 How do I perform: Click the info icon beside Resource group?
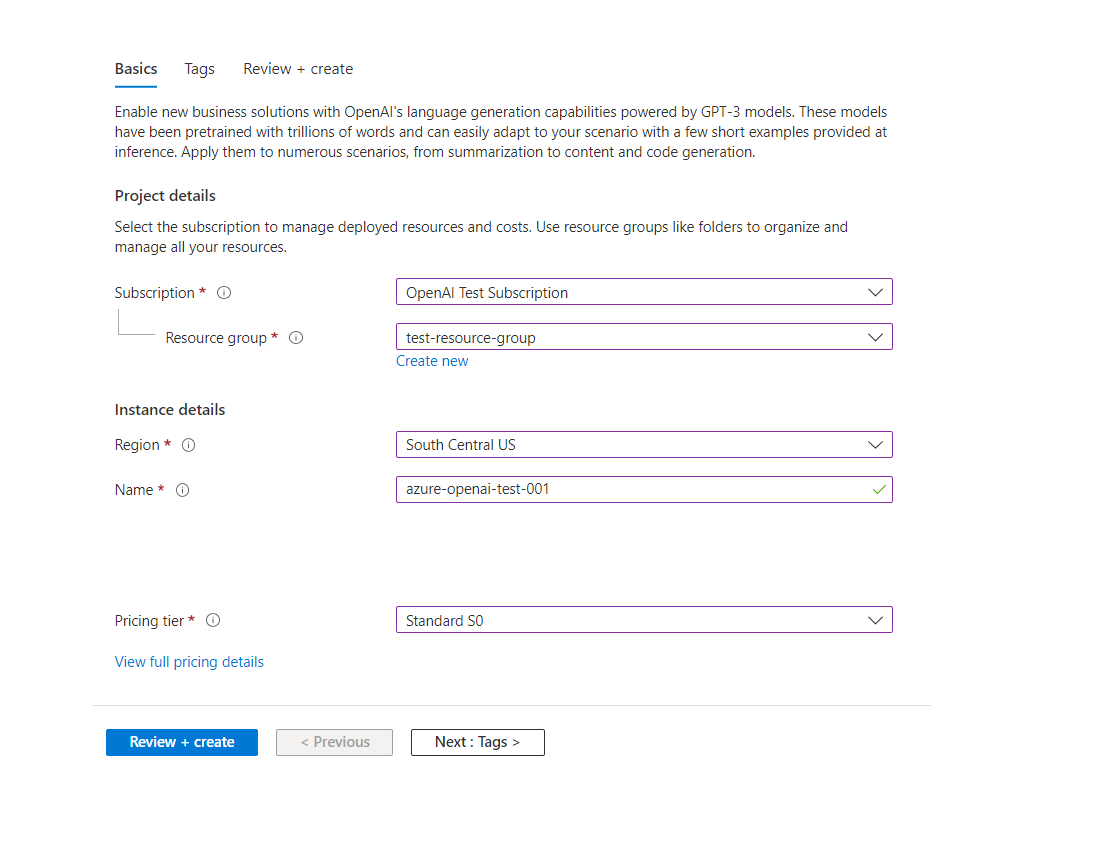[296, 338]
